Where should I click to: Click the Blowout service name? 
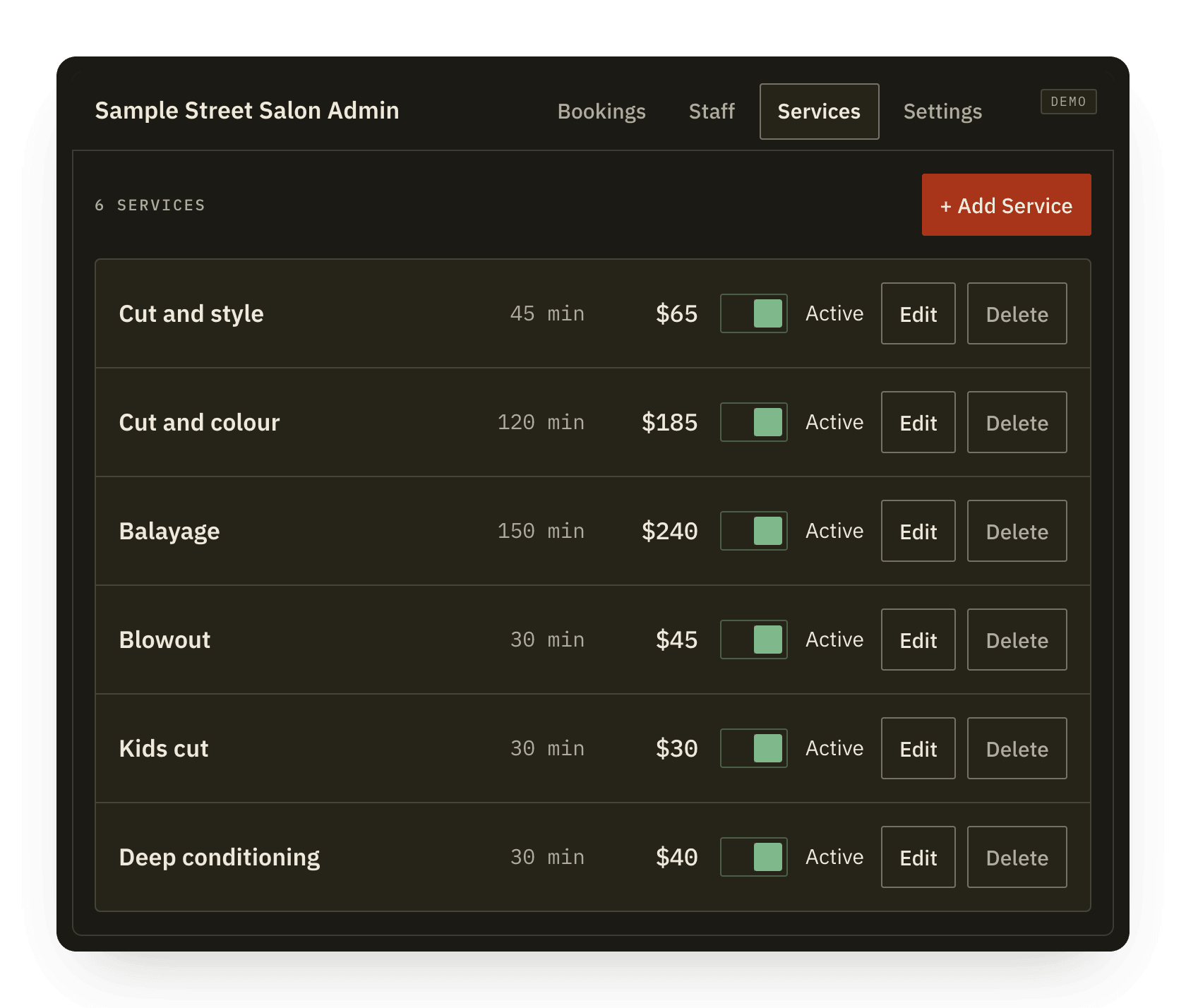click(x=164, y=640)
